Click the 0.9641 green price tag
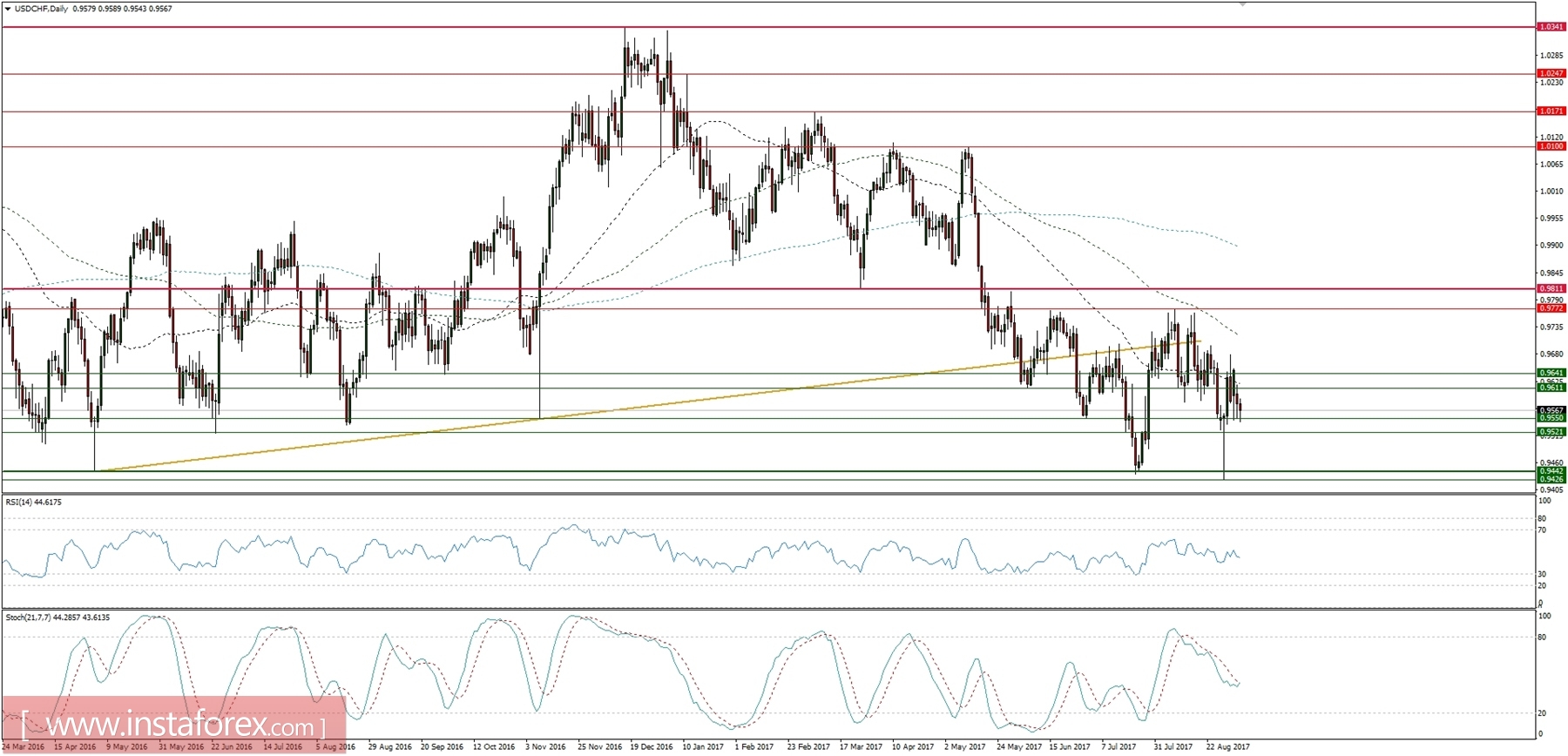The width and height of the screenshot is (1568, 756). tap(1551, 373)
